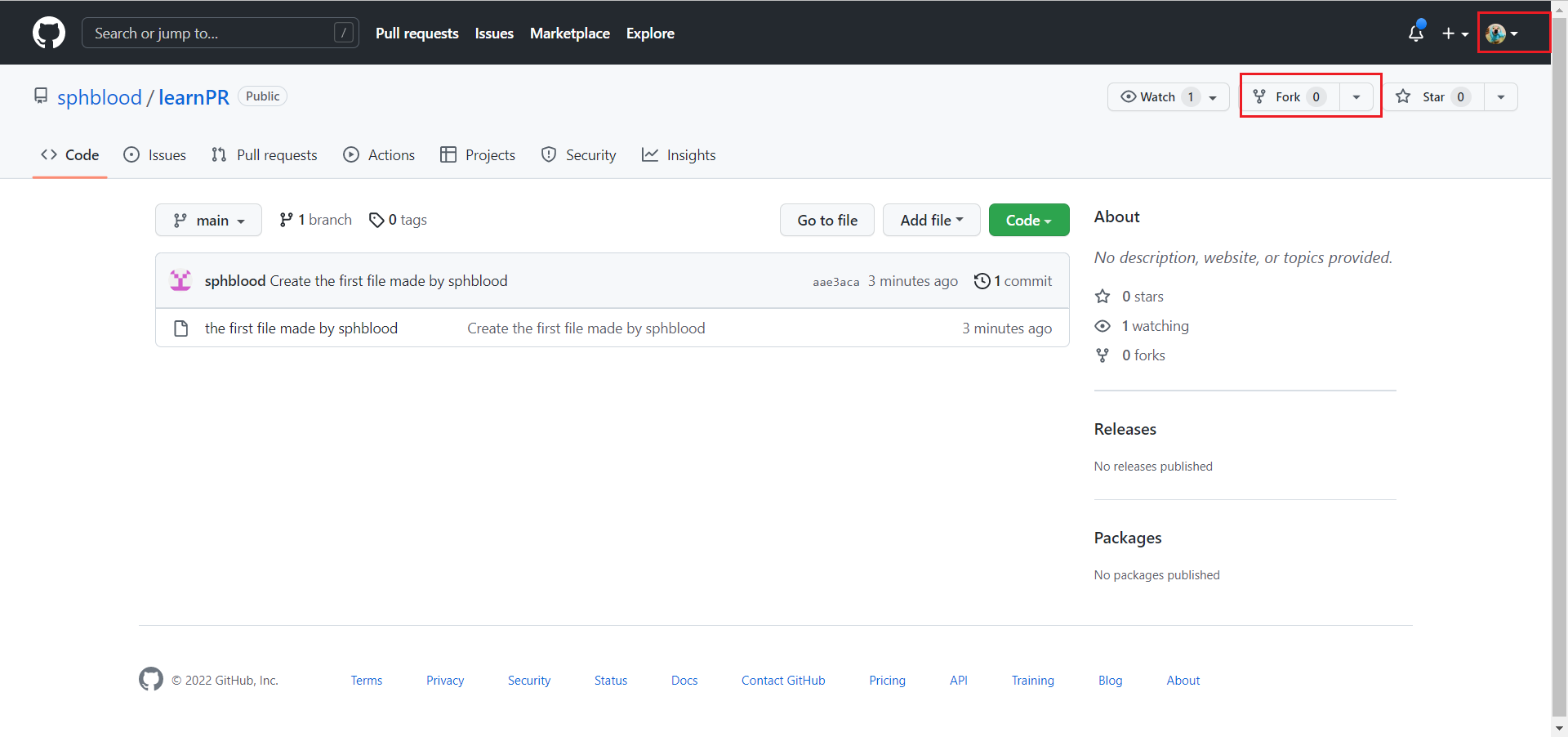1568x737 pixels.
Task: Click the scrollbar down arrow
Action: click(1560, 729)
